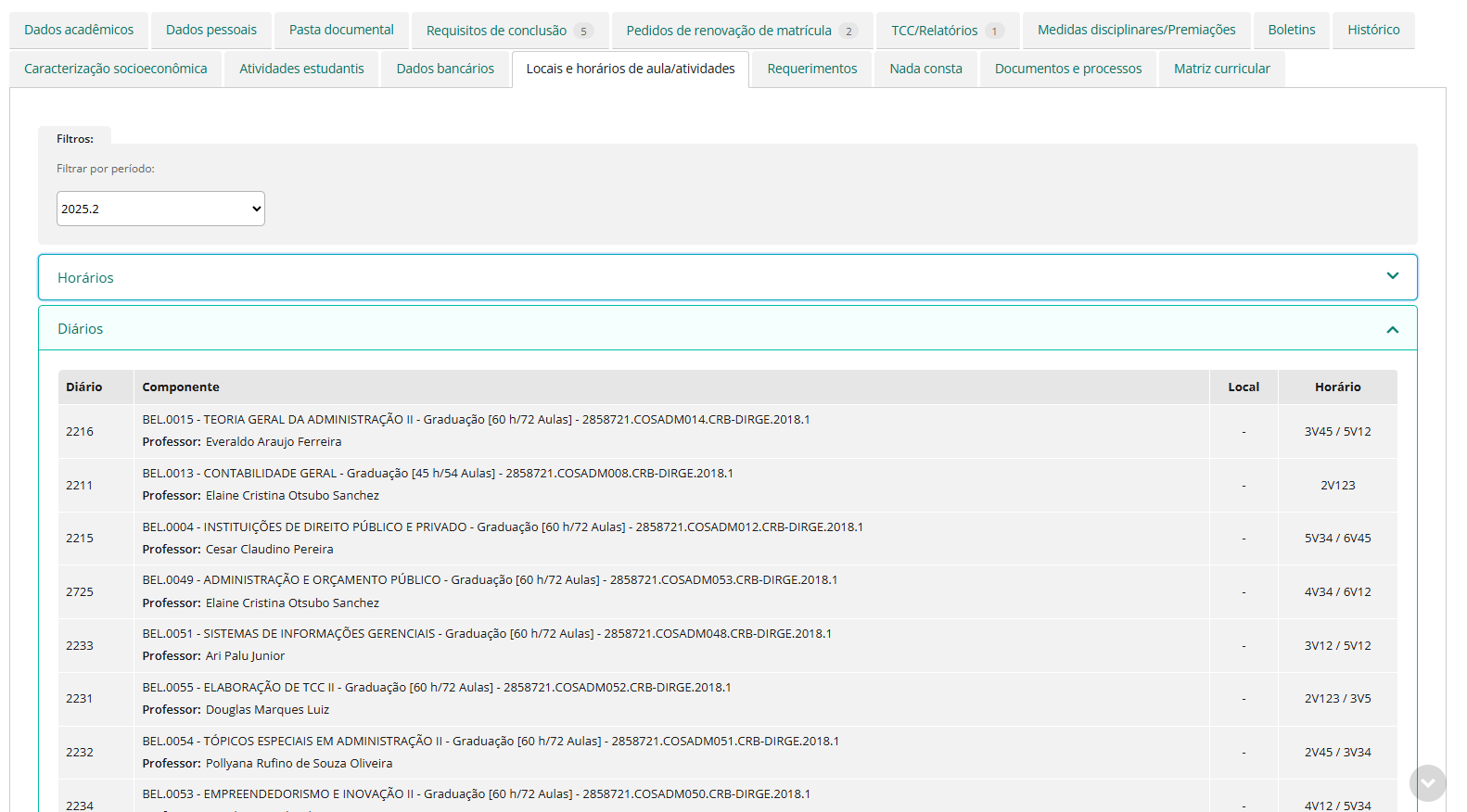The height and width of the screenshot is (812, 1467).
Task: Collapse the Diários section chevron
Action: click(x=1392, y=329)
